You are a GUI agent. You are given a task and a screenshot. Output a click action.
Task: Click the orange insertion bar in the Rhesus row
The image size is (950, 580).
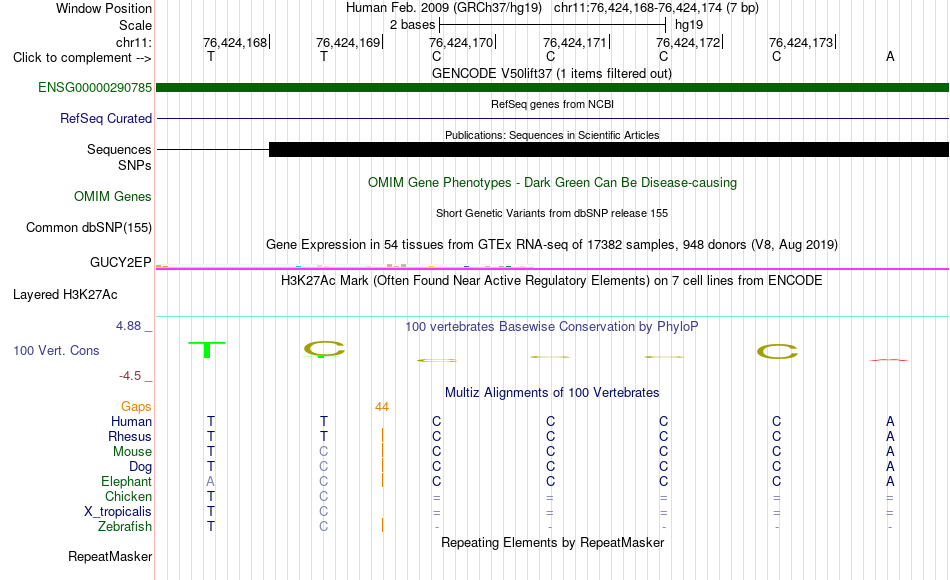(x=382, y=436)
